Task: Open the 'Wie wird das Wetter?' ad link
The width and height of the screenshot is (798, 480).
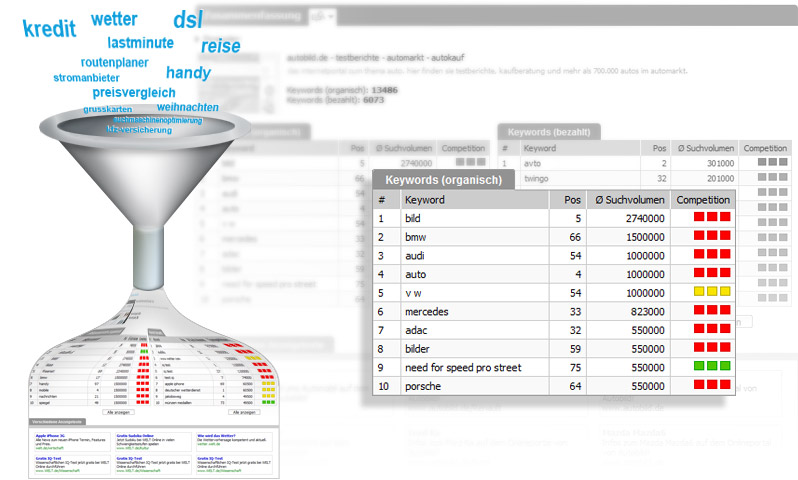Action: tap(216, 436)
